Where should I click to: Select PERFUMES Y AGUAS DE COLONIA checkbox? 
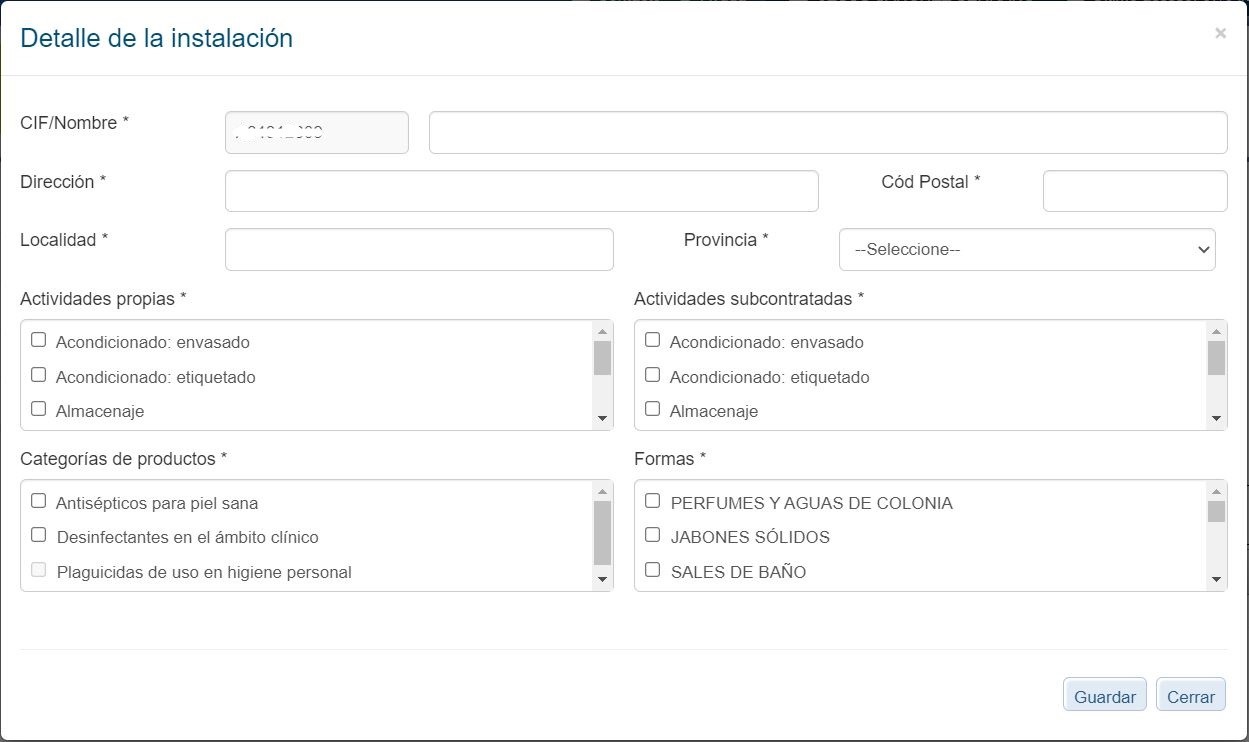point(652,501)
